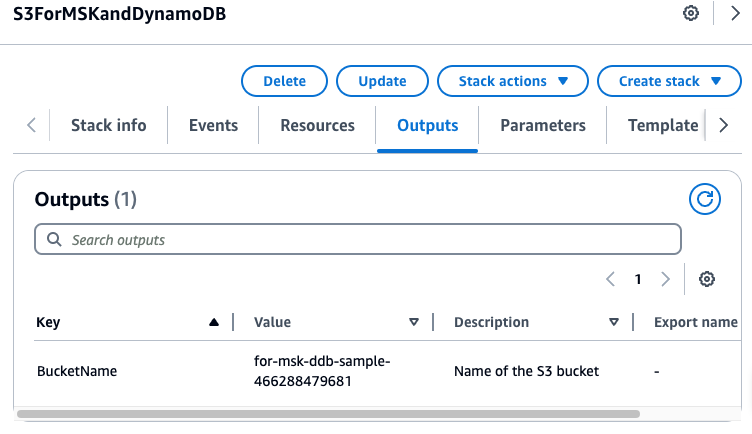Open the Parameters tab
The height and width of the screenshot is (434, 752).
point(543,125)
